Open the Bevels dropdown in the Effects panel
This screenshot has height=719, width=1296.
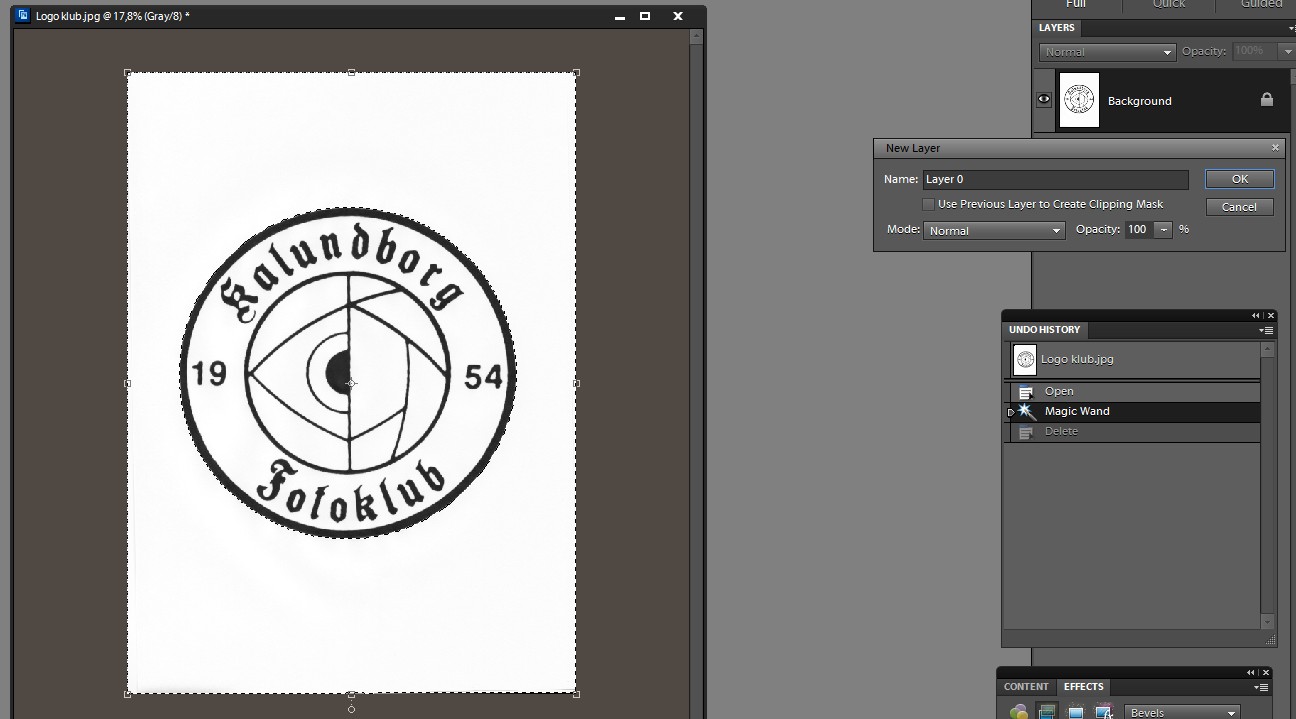point(1182,713)
